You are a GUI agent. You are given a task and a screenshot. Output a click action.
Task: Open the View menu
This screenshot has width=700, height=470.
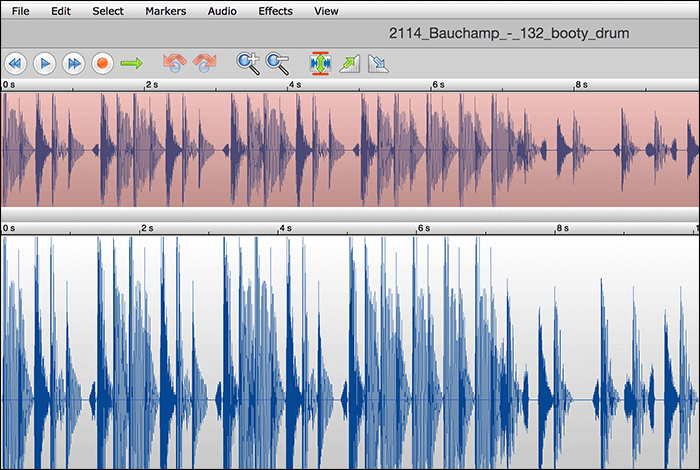(x=326, y=11)
